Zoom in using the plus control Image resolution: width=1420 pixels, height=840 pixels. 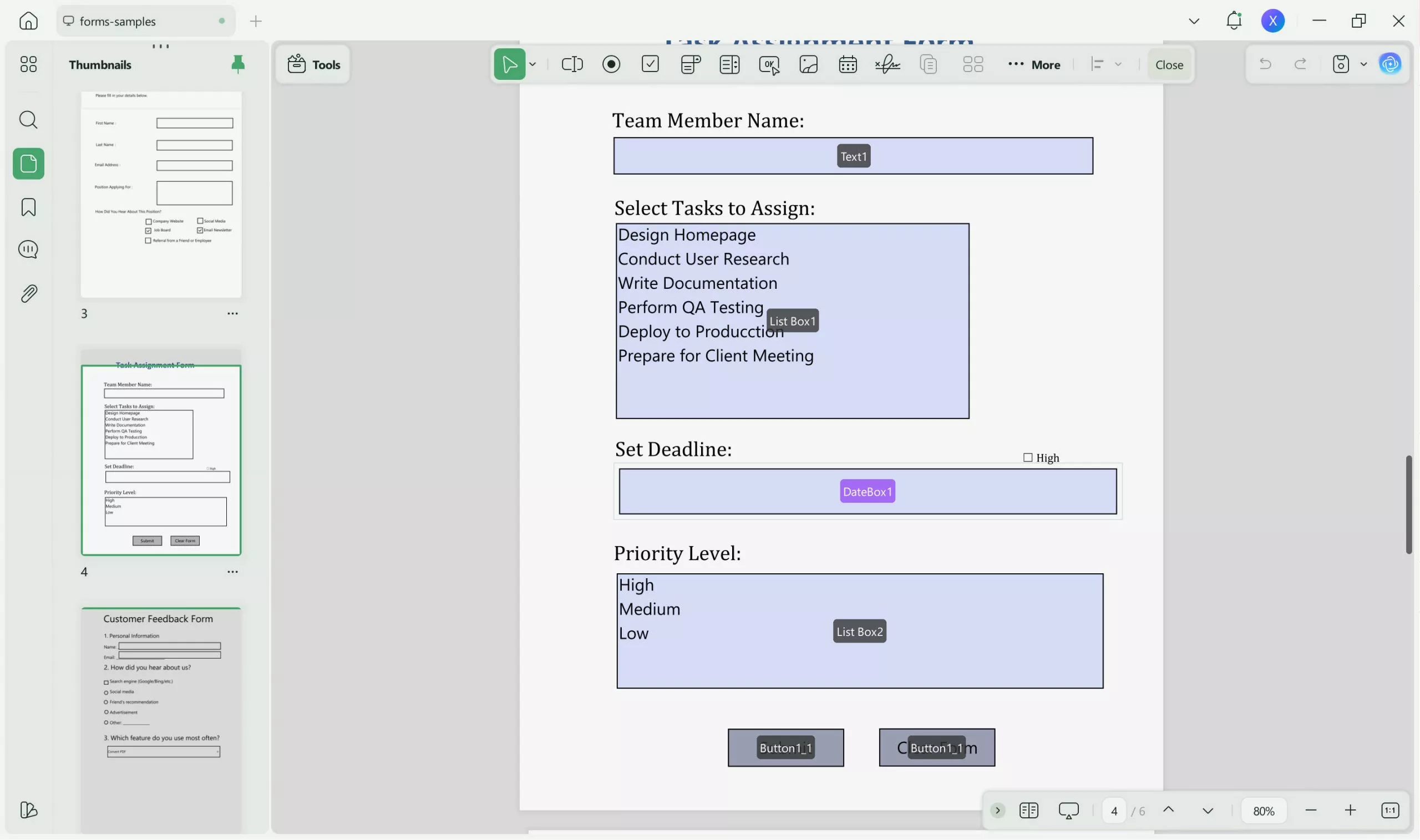point(1350,810)
